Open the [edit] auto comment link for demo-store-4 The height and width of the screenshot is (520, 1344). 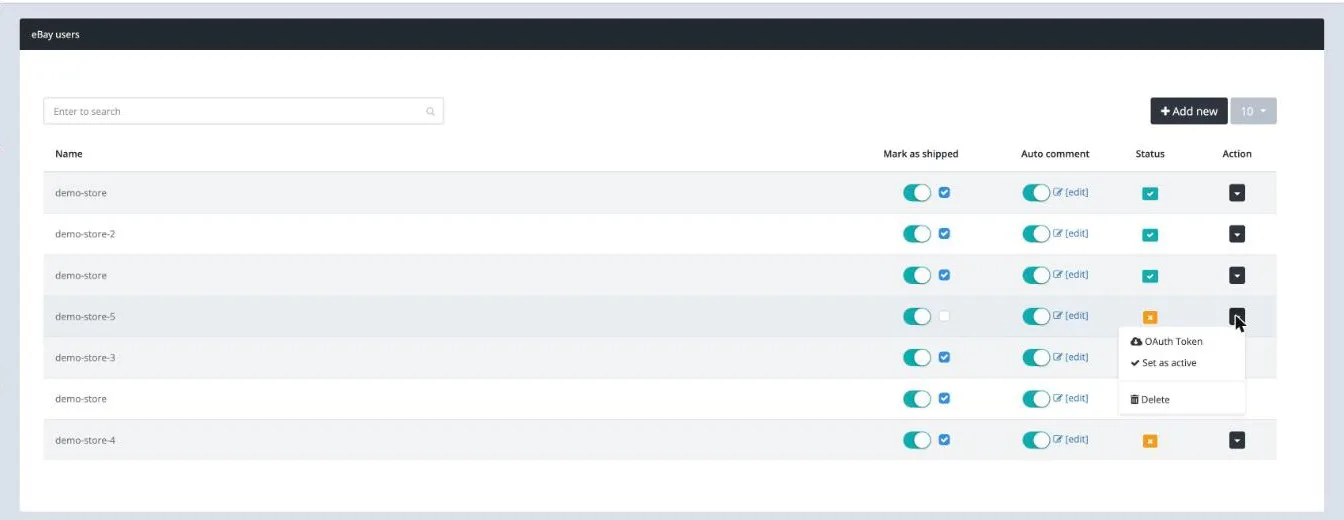click(x=1071, y=439)
